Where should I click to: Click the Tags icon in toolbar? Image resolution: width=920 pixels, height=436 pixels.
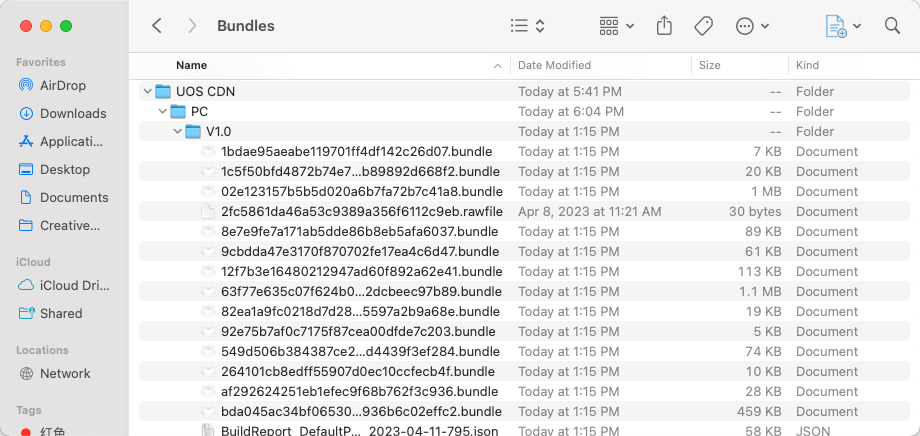[703, 26]
